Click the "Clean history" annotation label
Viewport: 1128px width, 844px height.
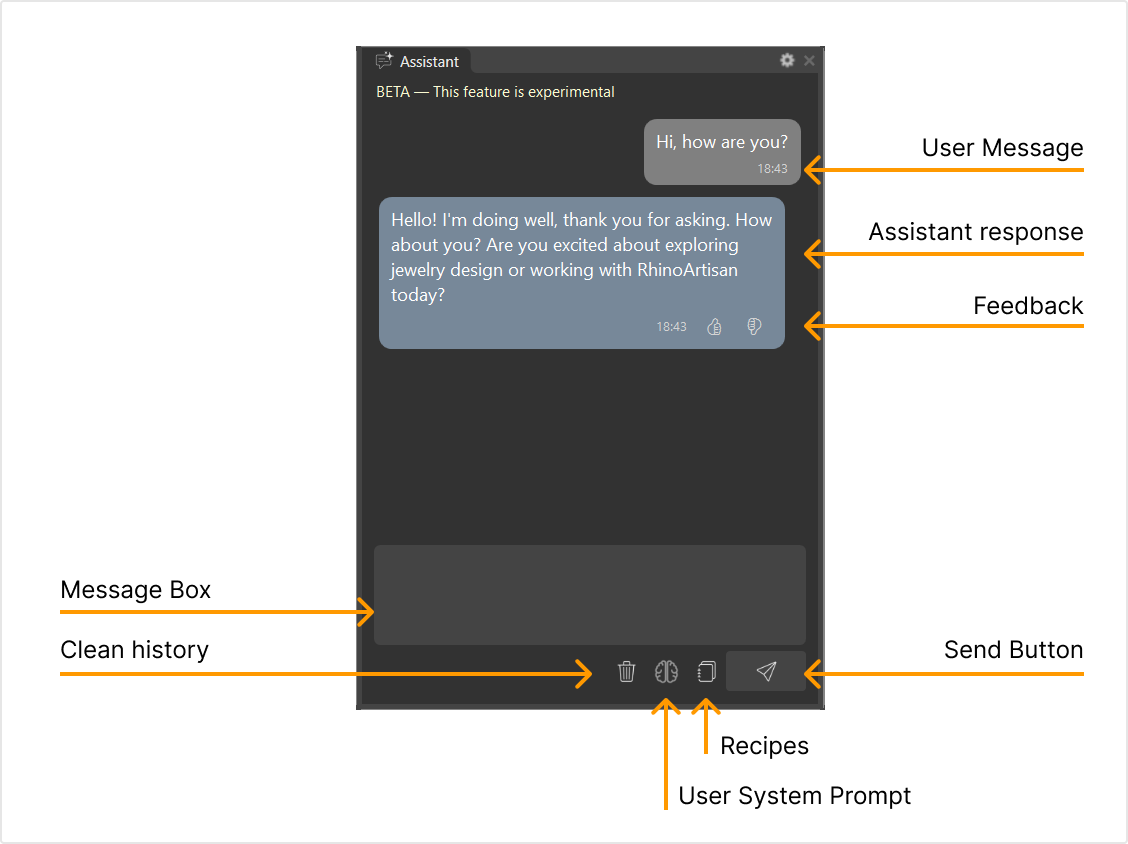point(134,650)
